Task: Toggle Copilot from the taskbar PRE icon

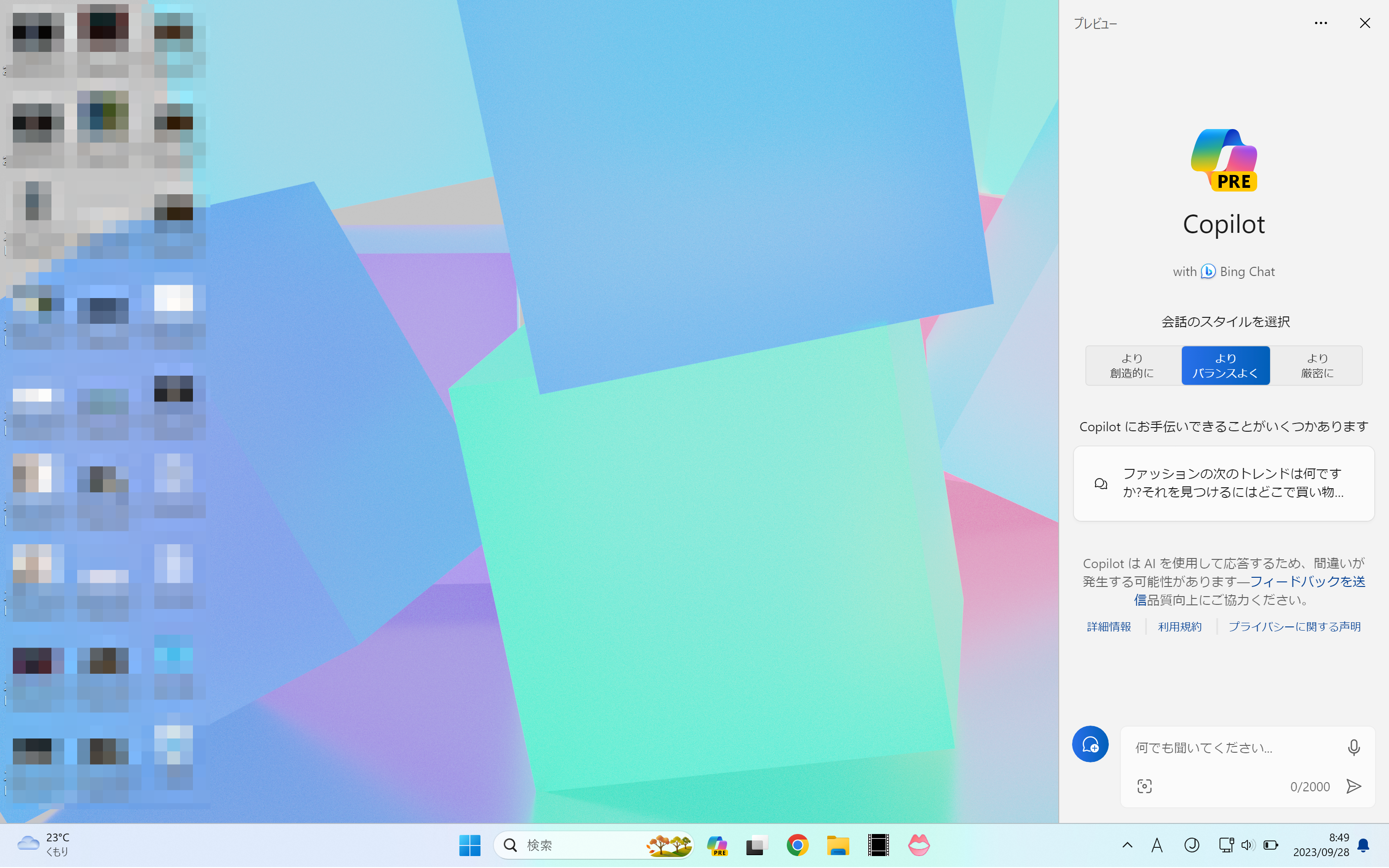Action: (717, 845)
